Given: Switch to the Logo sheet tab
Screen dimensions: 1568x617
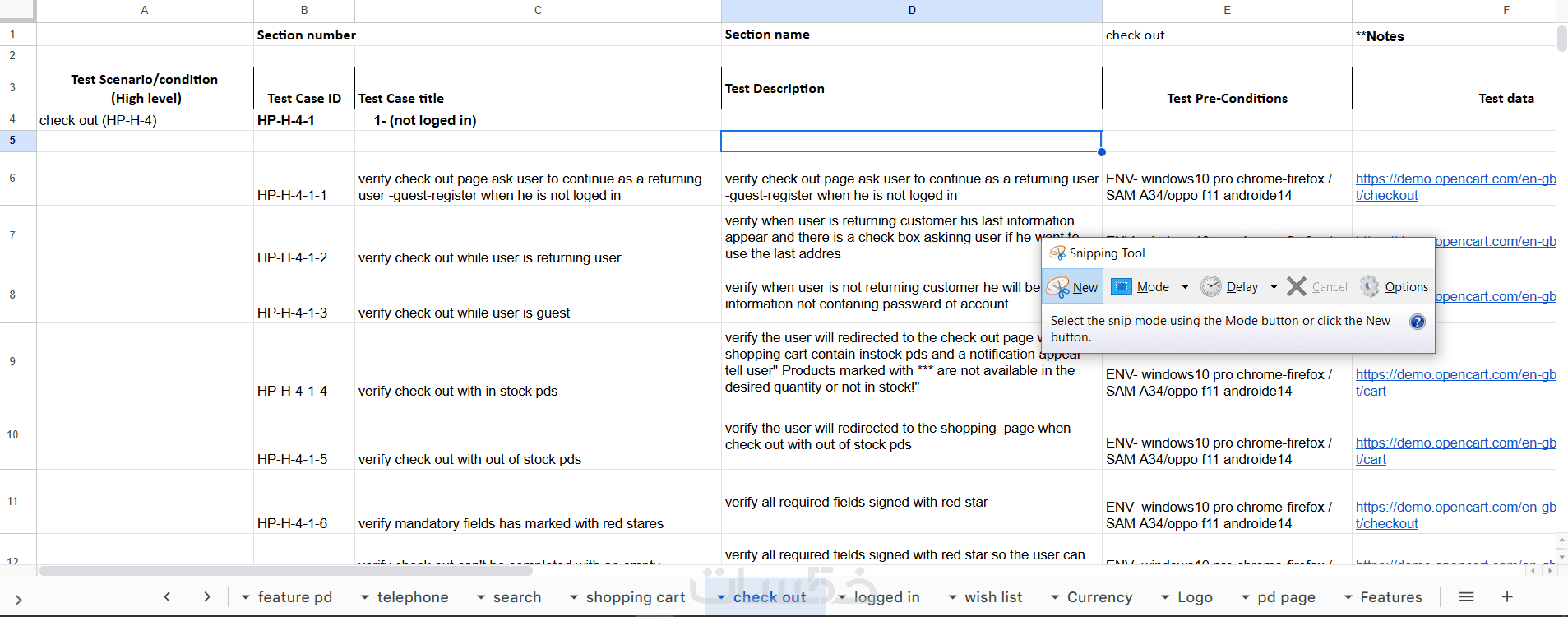Looking at the screenshot, I should click(1195, 597).
